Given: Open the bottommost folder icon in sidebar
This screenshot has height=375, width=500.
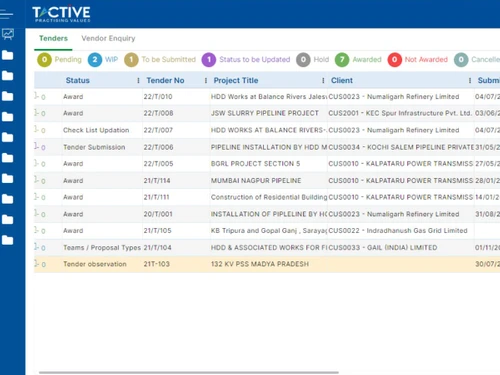Looking at the screenshot, I should click(8, 240).
